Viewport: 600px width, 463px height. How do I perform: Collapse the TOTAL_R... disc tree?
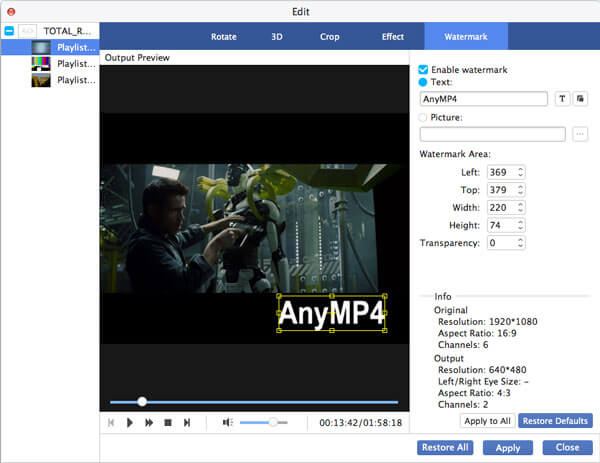9,31
